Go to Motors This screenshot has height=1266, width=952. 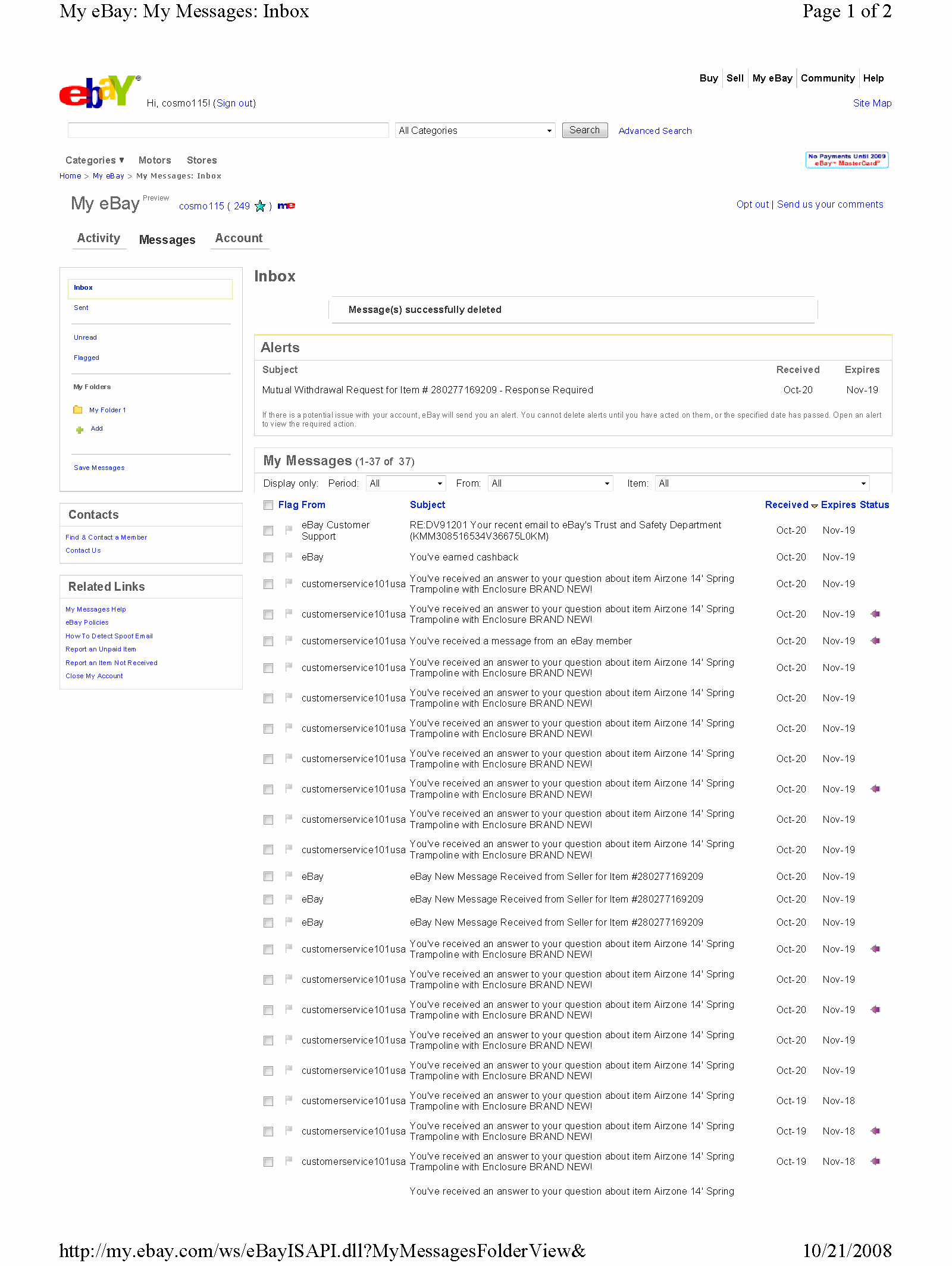pyautogui.click(x=155, y=160)
